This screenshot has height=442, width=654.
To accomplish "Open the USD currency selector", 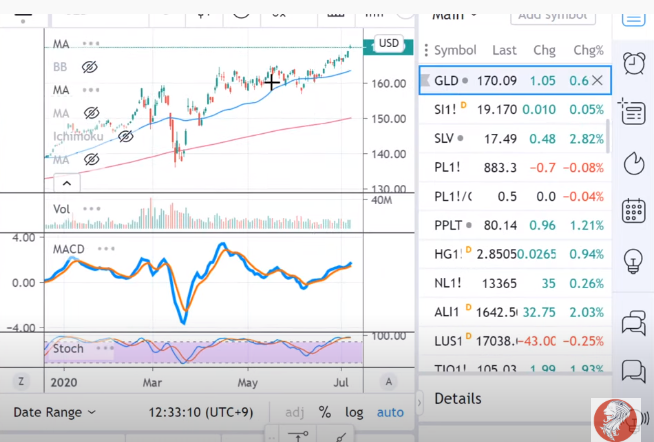I will (388, 43).
